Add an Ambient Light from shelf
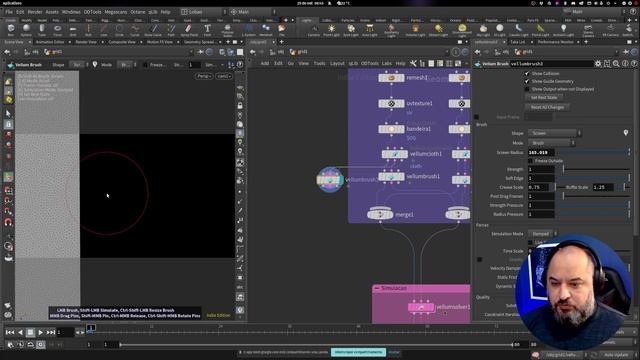 click(x=563, y=29)
